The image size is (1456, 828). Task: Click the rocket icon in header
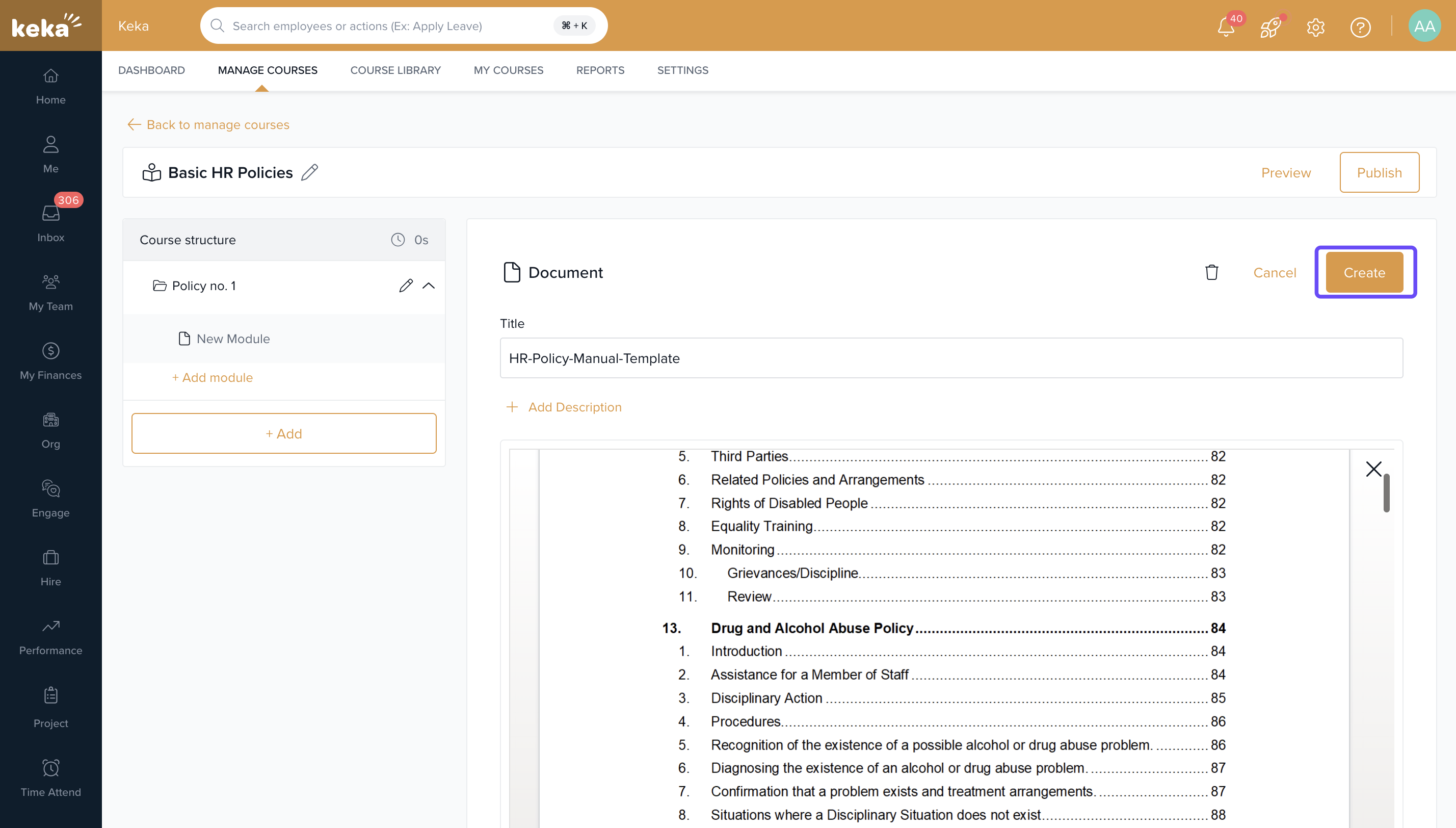coord(1270,27)
